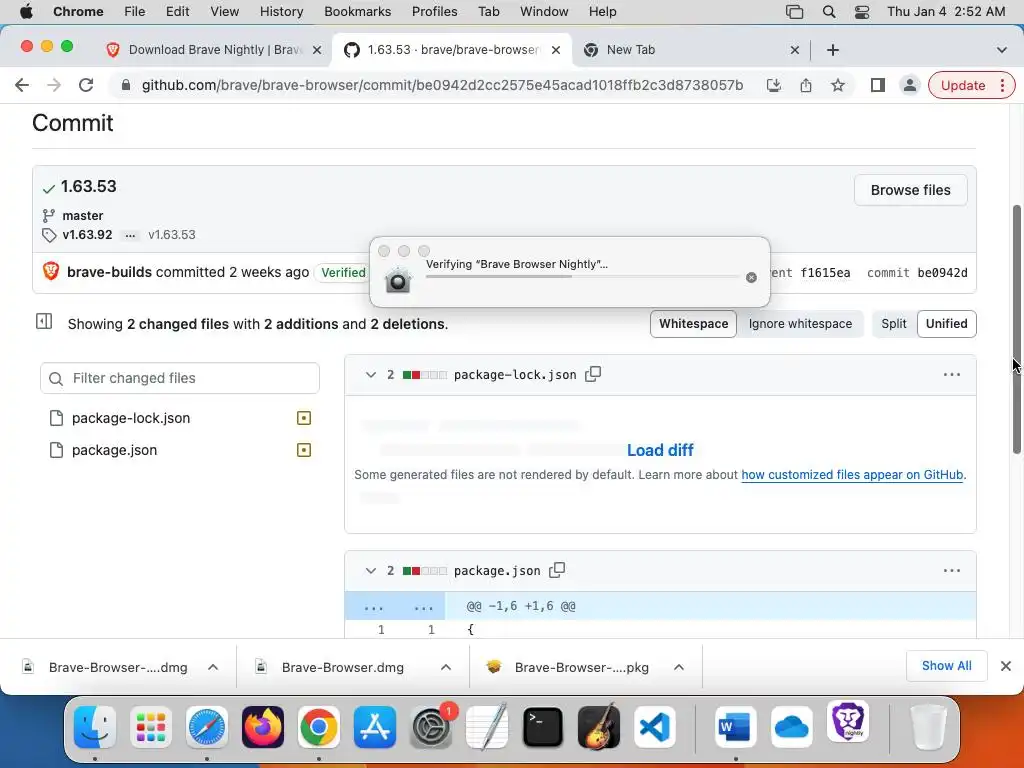Viewport: 1024px width, 768px height.
Task: Open OneDrive from the dock
Action: pyautogui.click(x=792, y=727)
